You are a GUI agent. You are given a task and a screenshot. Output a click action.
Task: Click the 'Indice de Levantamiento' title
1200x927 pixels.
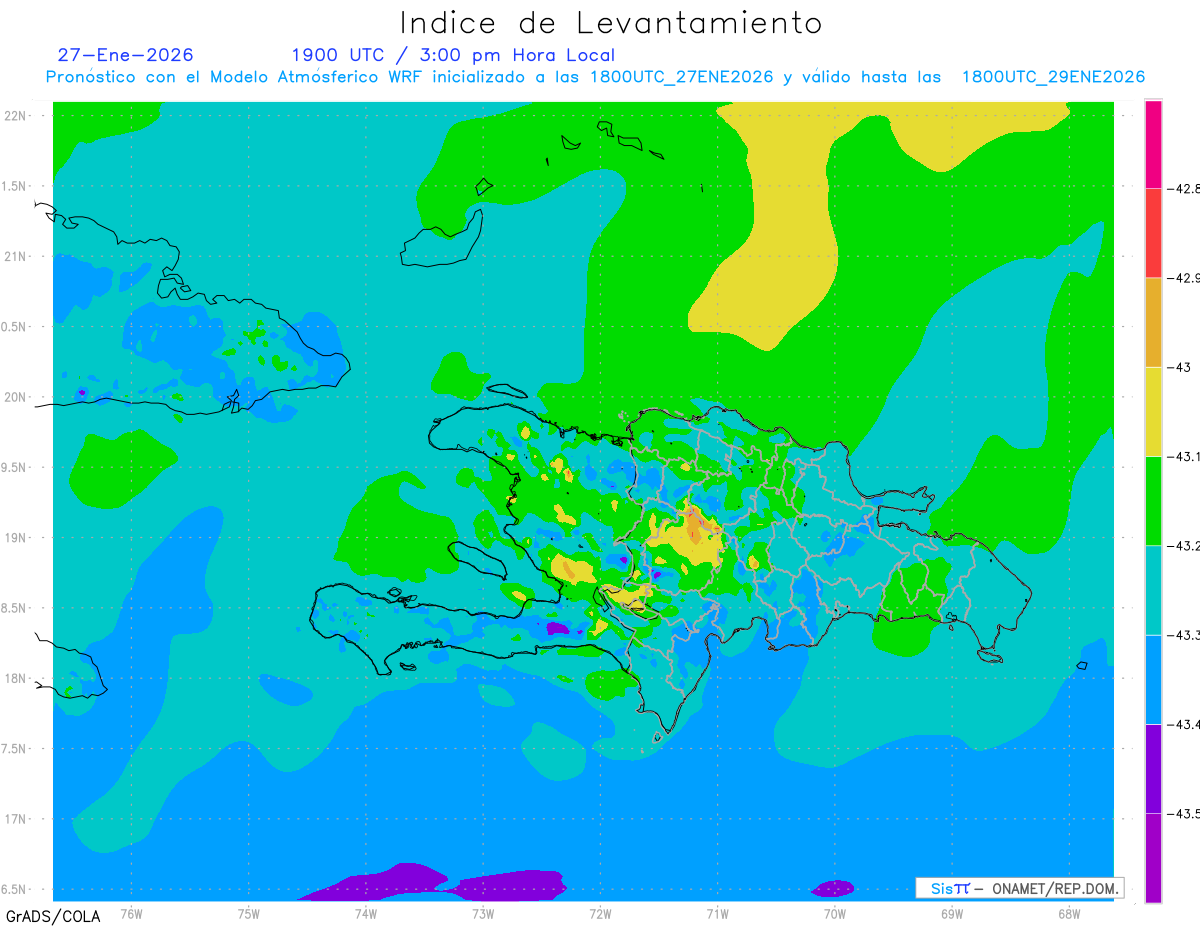pos(611,23)
